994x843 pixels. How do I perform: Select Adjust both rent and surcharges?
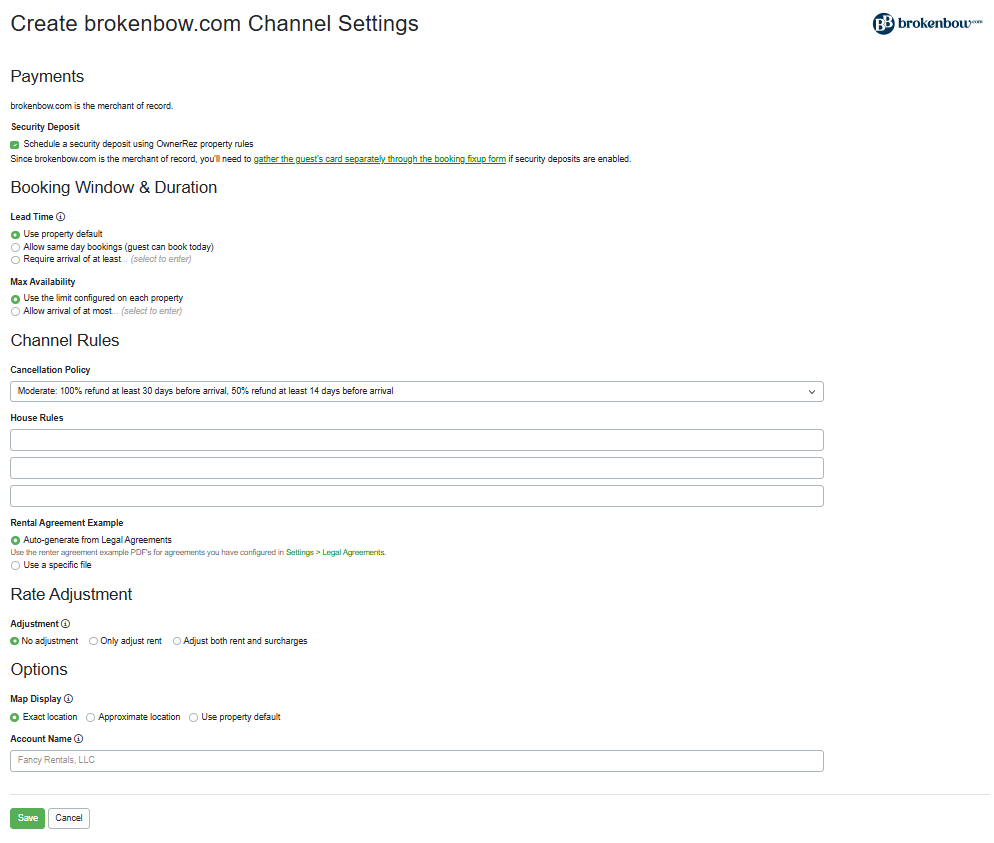tap(177, 641)
